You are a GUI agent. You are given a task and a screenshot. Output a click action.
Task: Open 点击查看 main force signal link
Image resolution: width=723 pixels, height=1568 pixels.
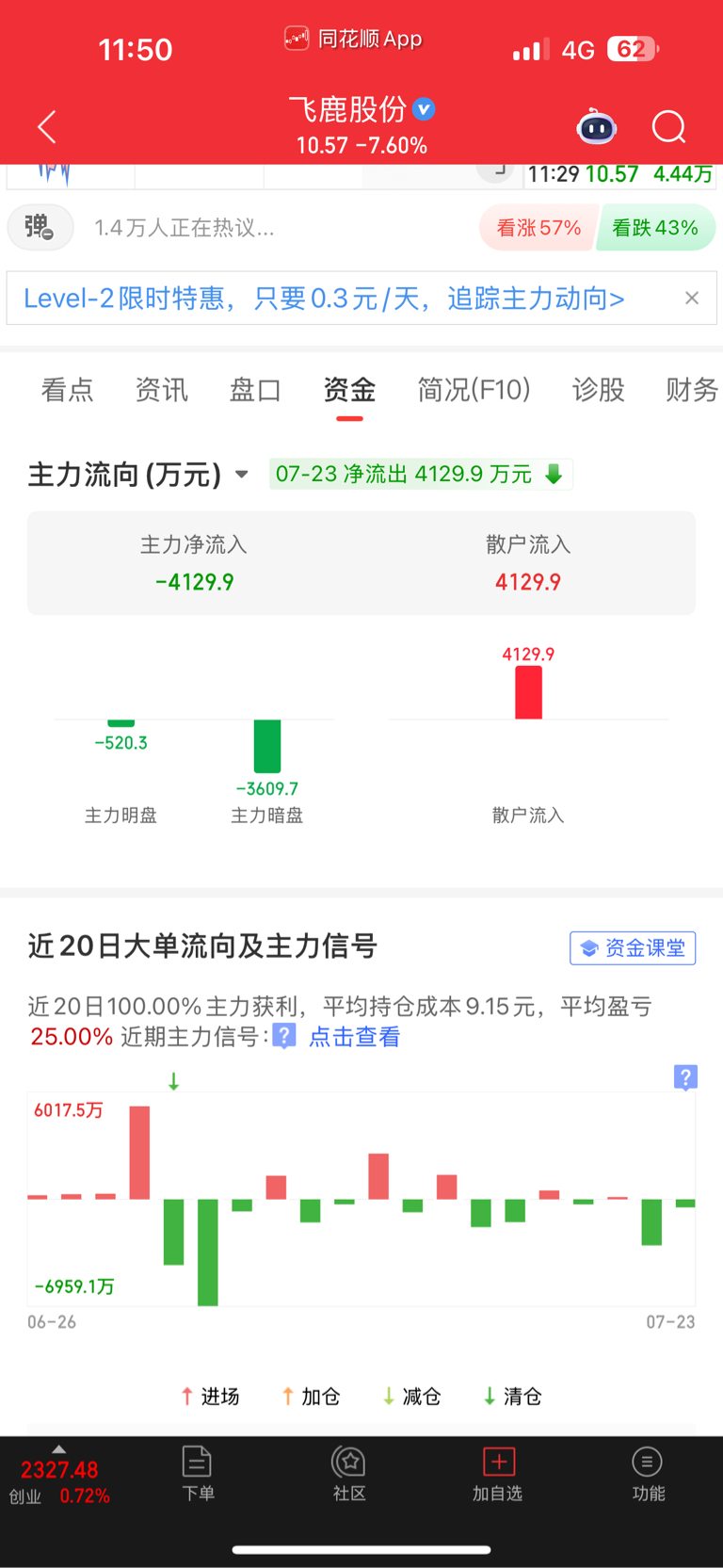click(355, 1037)
